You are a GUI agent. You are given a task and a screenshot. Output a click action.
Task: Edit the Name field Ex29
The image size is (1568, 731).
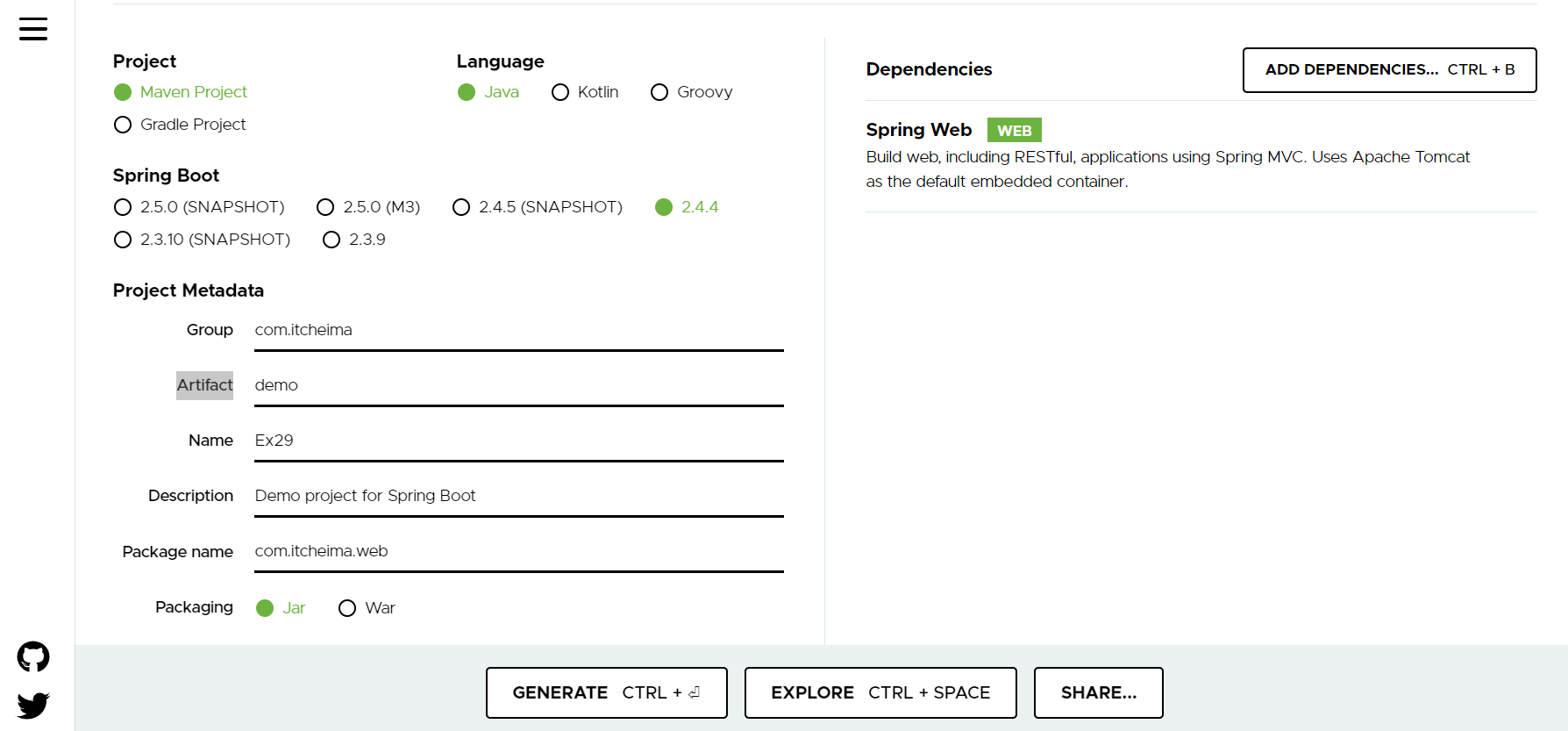518,441
